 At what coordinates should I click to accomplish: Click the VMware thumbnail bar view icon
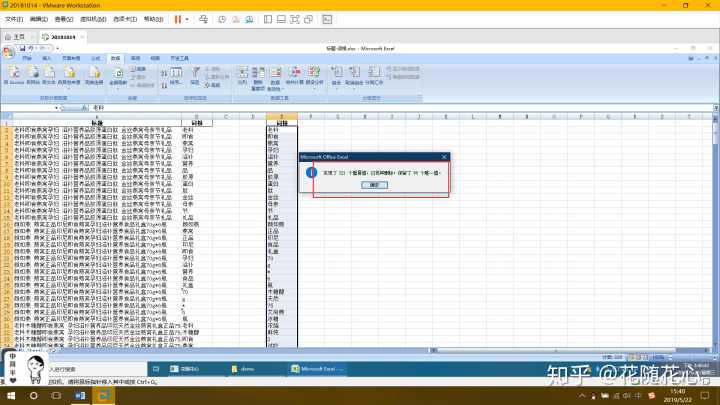pos(281,19)
